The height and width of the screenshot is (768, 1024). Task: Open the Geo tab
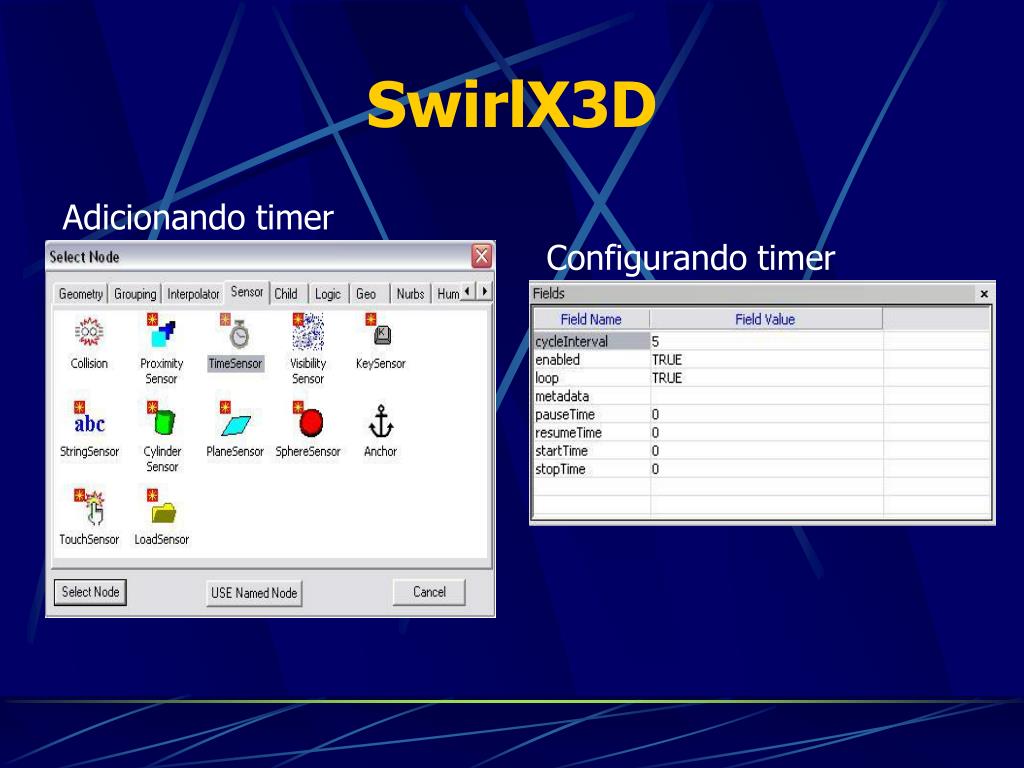coord(366,294)
